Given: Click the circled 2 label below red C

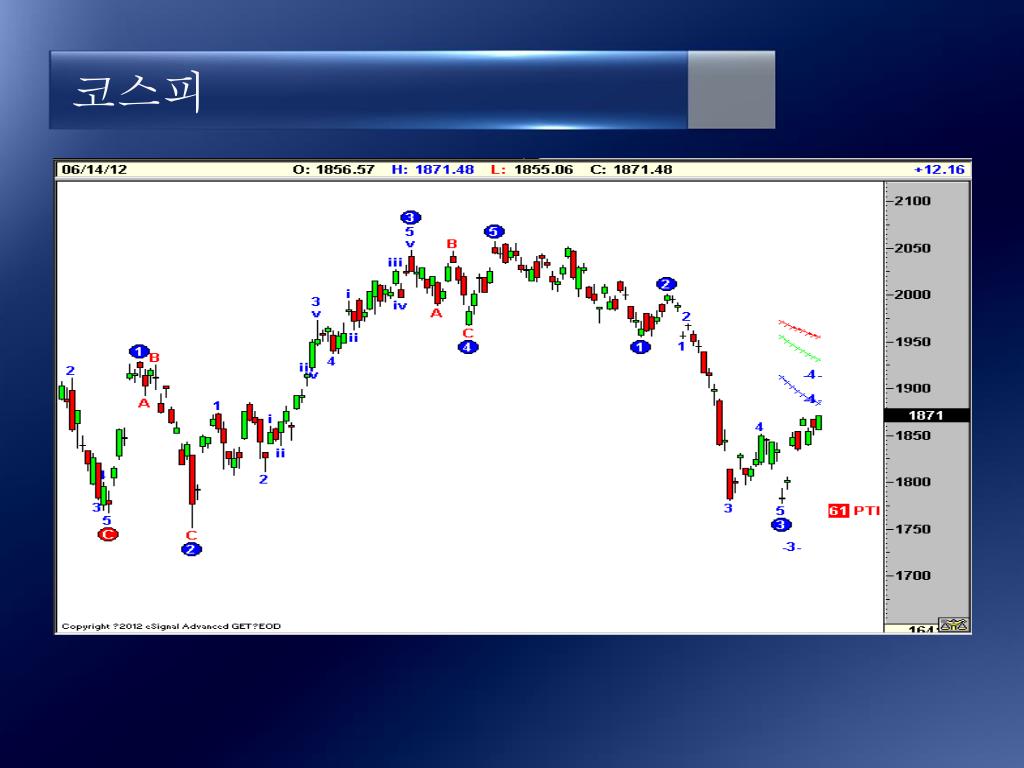Looking at the screenshot, I should (x=191, y=549).
